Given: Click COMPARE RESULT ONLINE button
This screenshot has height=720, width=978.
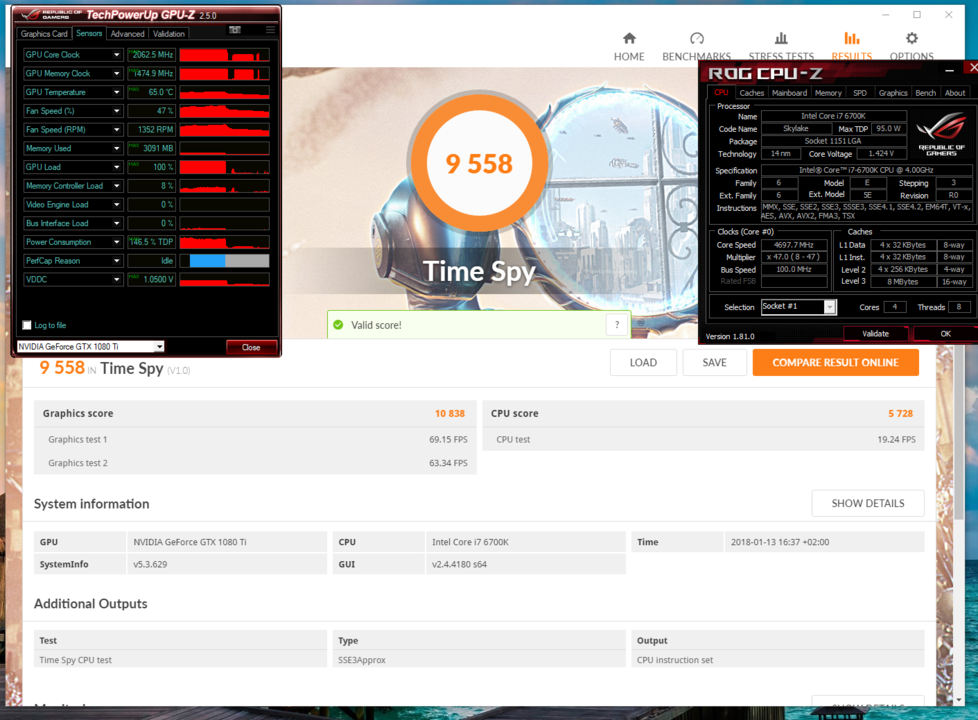Looking at the screenshot, I should [835, 362].
